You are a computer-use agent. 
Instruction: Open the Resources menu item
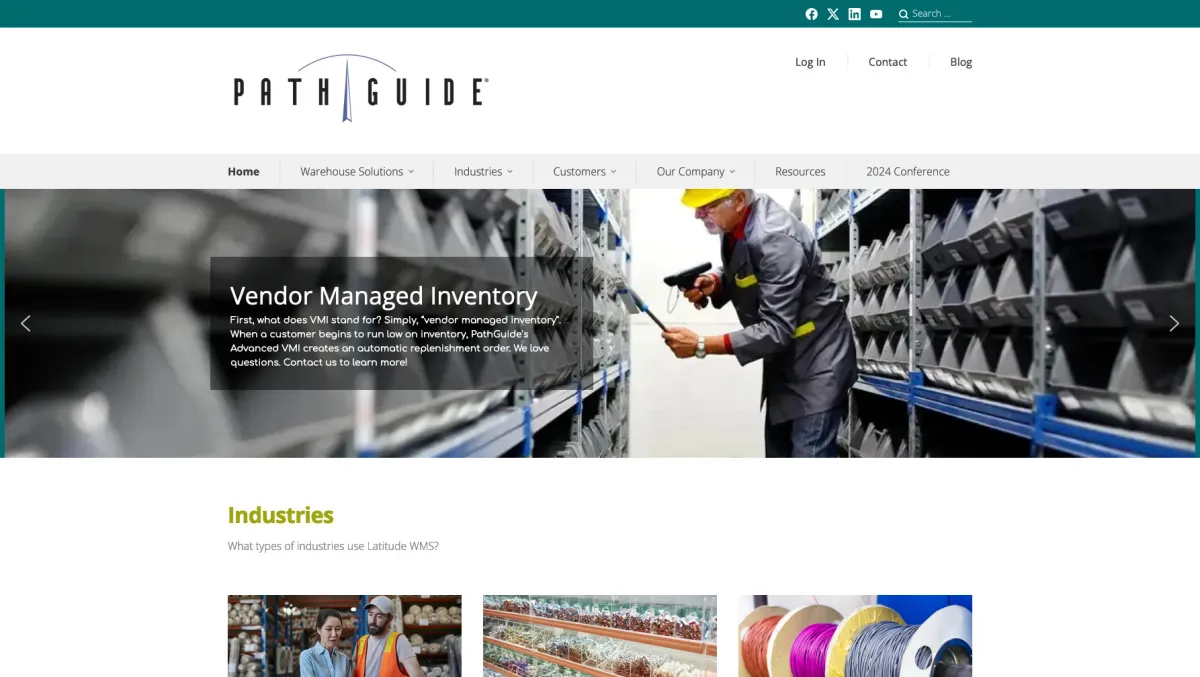click(x=800, y=172)
